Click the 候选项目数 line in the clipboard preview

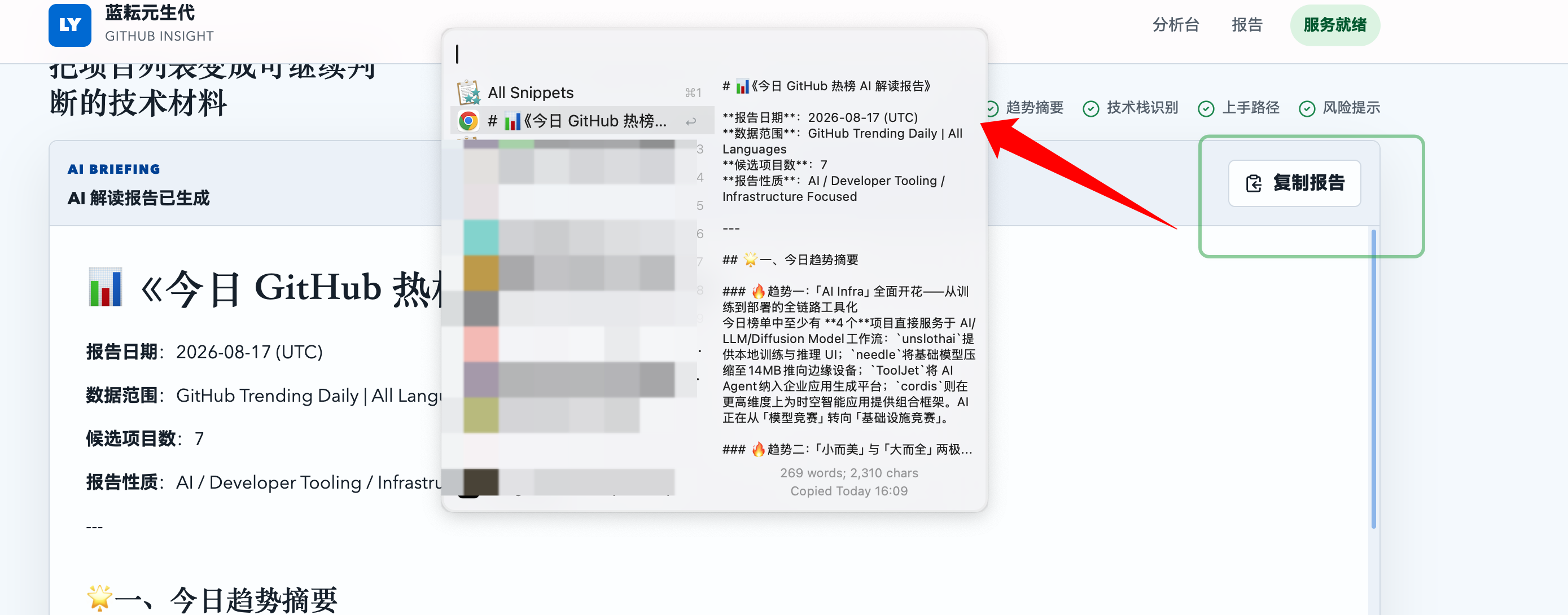coord(774,165)
